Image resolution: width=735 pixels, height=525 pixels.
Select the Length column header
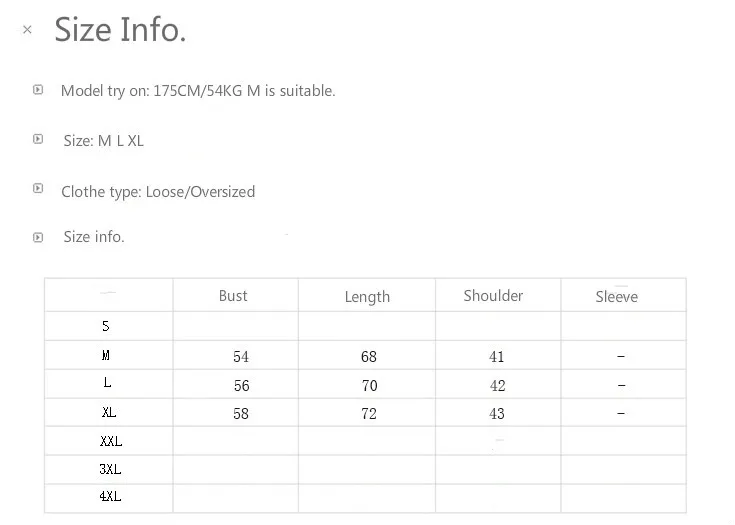(x=367, y=297)
